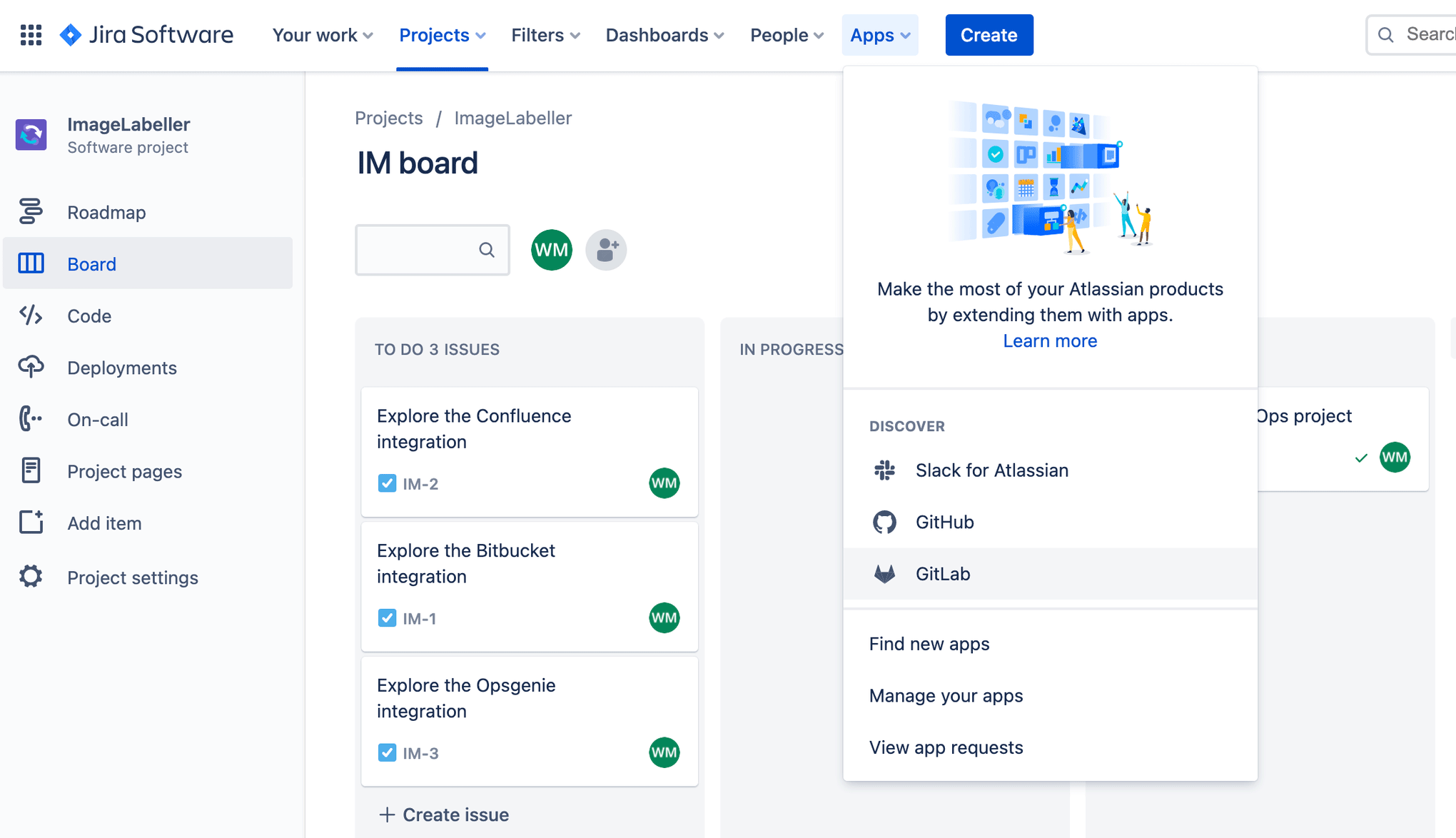Click the board search input field
This screenshot has height=838, width=1456.
tap(430, 250)
